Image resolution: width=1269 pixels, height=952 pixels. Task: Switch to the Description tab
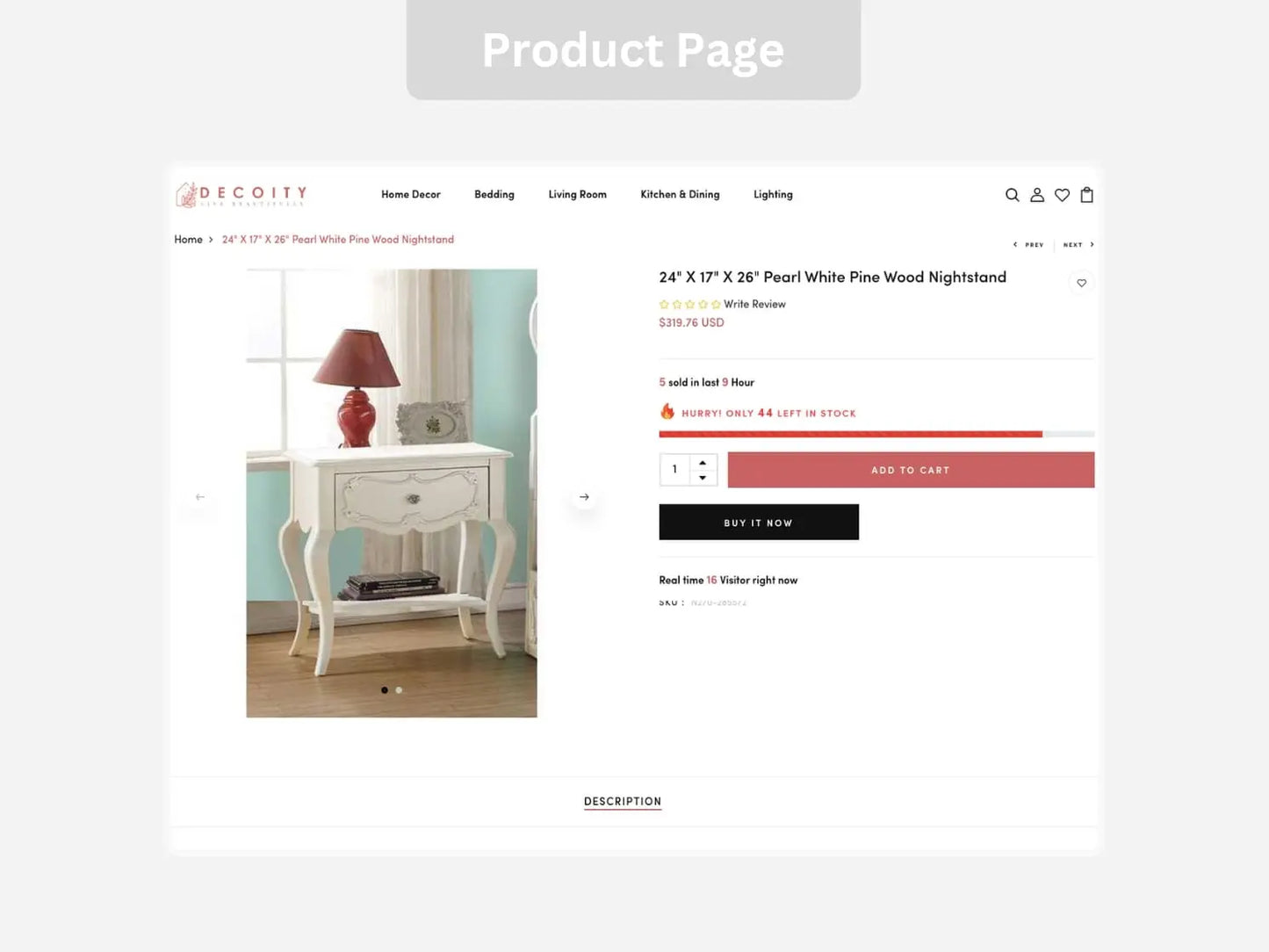[623, 801]
